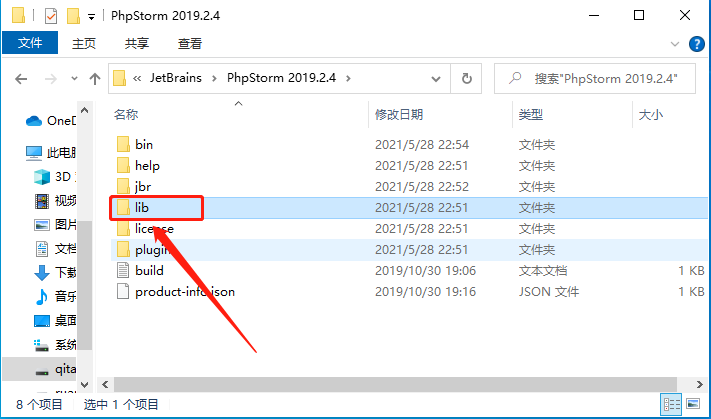Switch to the 共享 ribbon tab

coord(137,44)
